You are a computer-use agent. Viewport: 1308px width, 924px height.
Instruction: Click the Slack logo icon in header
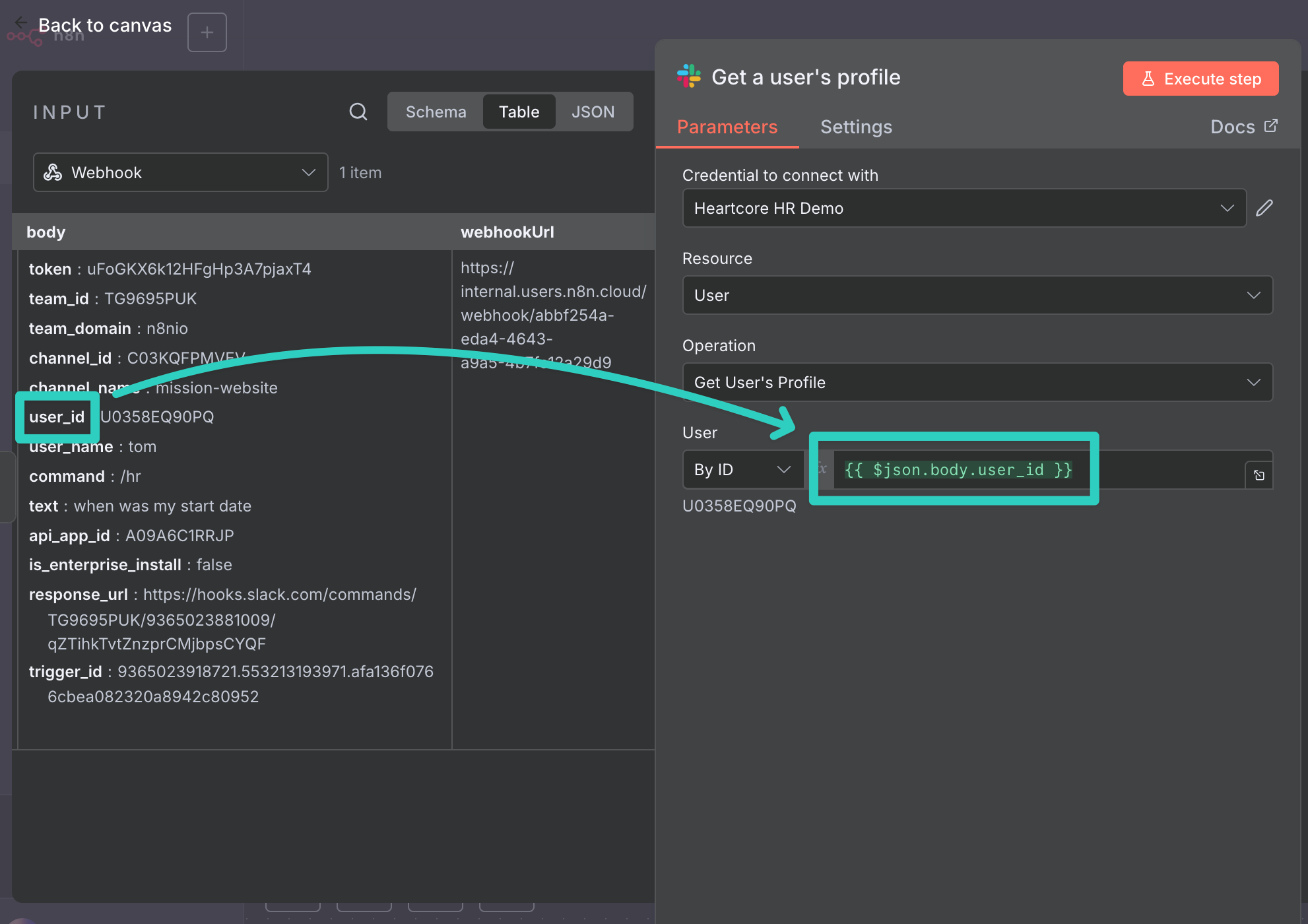(689, 77)
